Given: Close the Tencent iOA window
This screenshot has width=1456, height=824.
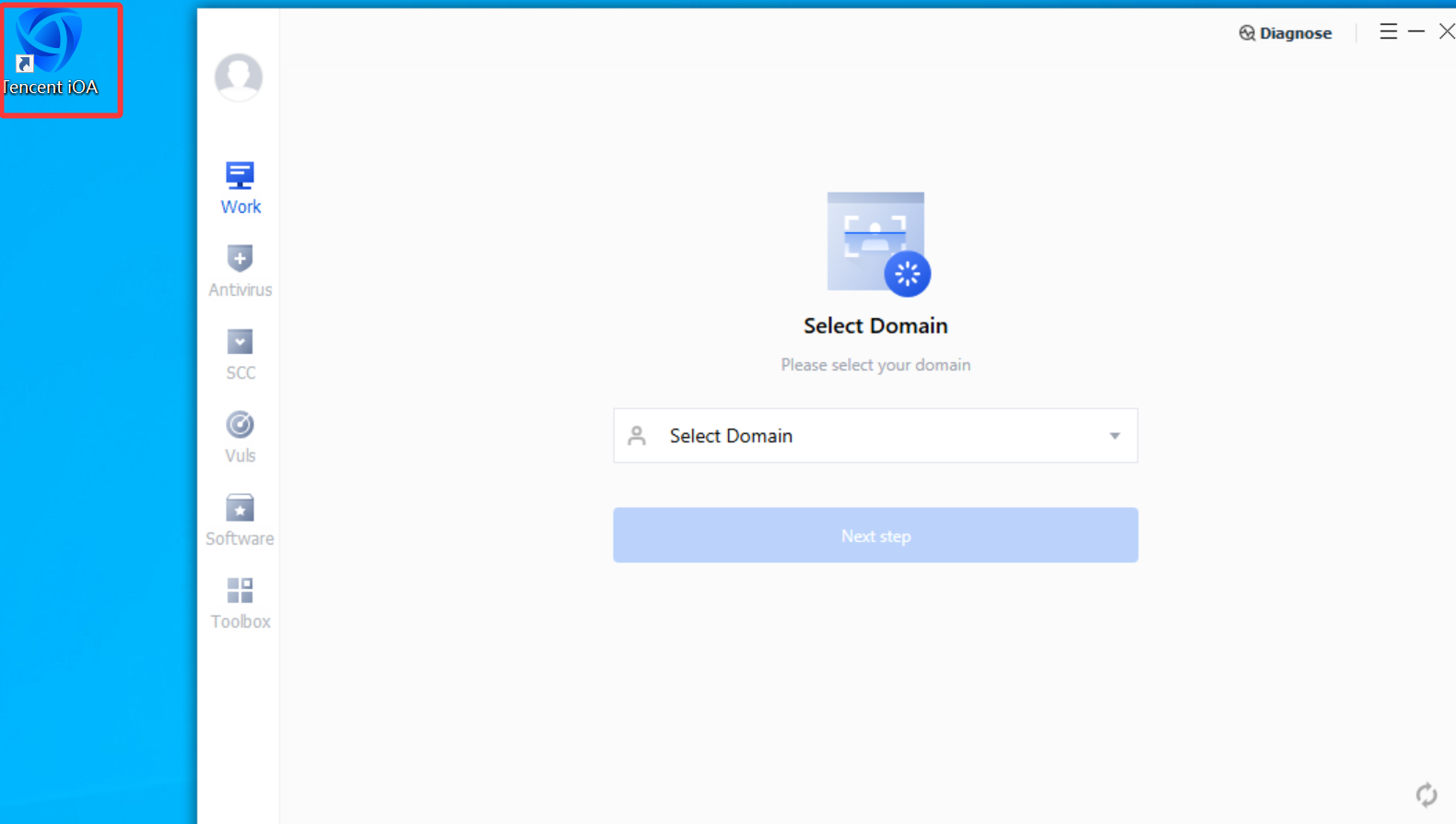Looking at the screenshot, I should [x=1446, y=31].
